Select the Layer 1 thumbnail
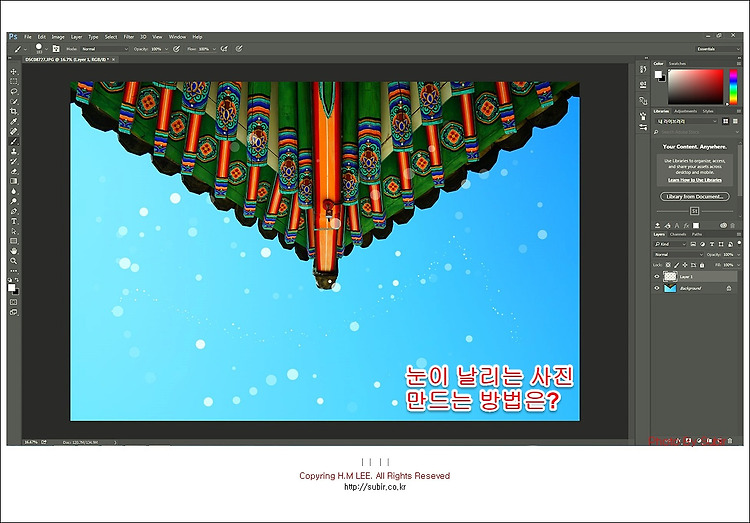Image resolution: width=750 pixels, height=523 pixels. (670, 277)
